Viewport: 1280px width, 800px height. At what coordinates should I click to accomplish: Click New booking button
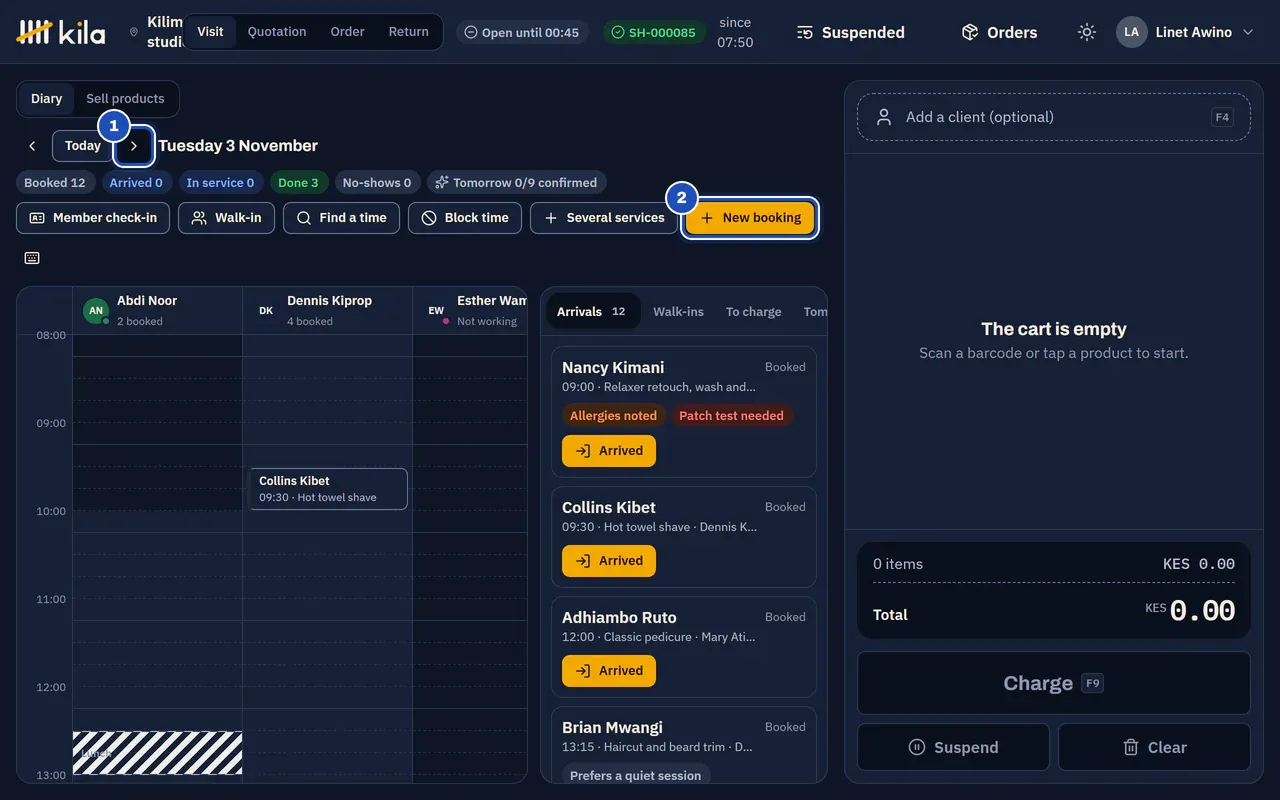pyautogui.click(x=751, y=218)
